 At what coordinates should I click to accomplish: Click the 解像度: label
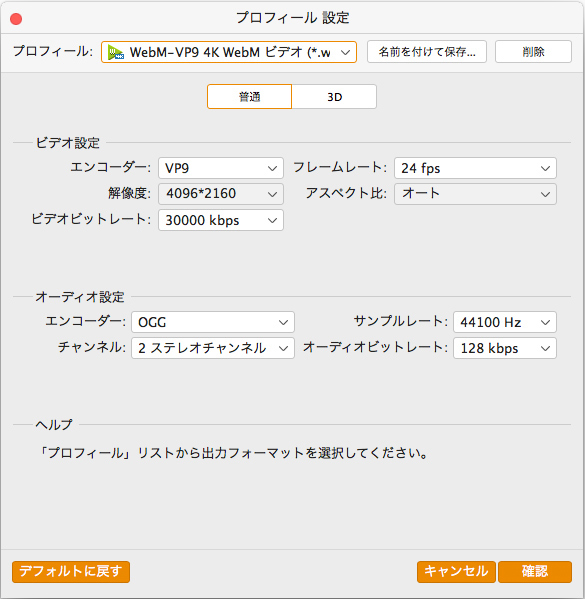[x=130, y=193]
